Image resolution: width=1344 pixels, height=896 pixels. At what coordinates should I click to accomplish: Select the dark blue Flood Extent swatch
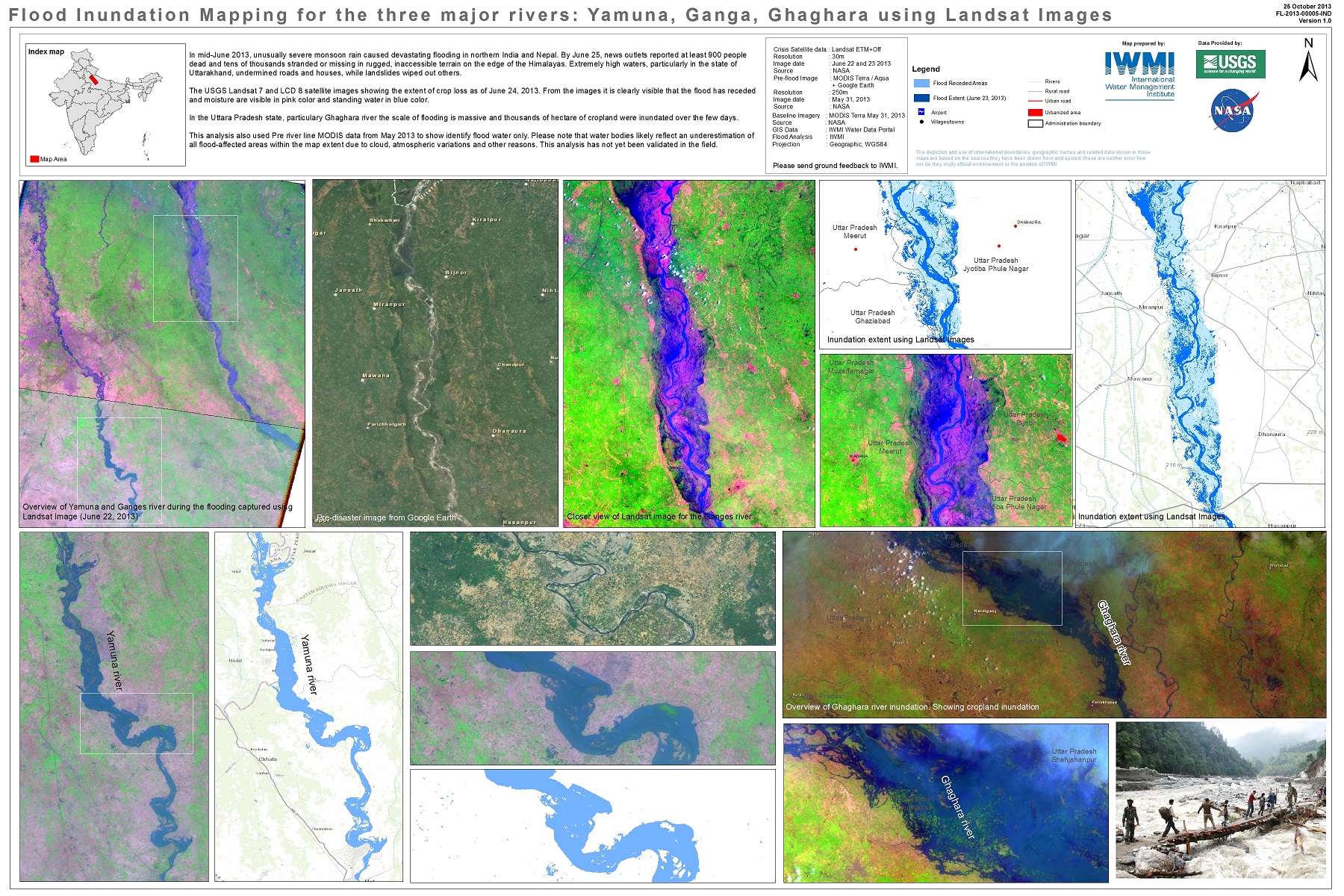click(921, 98)
